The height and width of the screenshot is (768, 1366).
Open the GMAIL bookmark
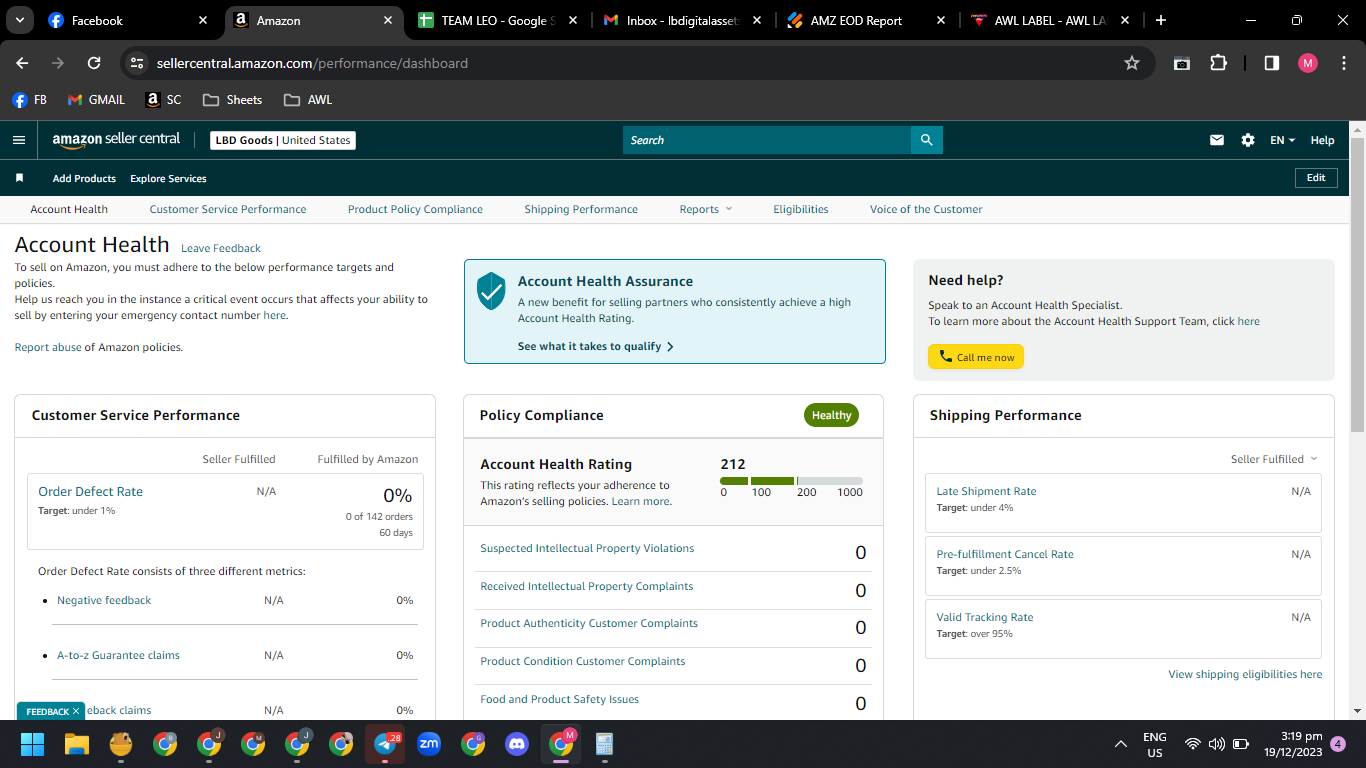[97, 100]
